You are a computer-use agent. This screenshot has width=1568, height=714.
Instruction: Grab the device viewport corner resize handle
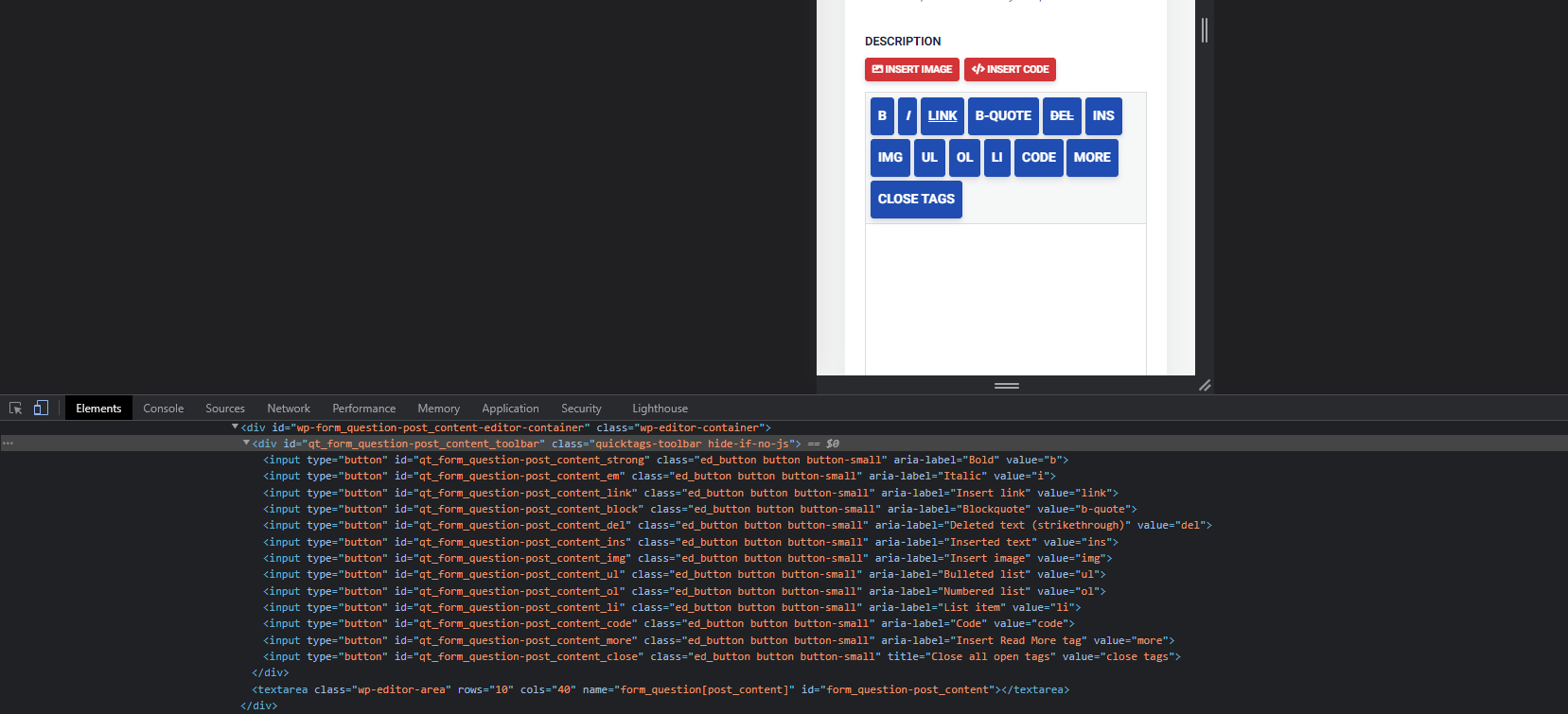[x=1205, y=385]
